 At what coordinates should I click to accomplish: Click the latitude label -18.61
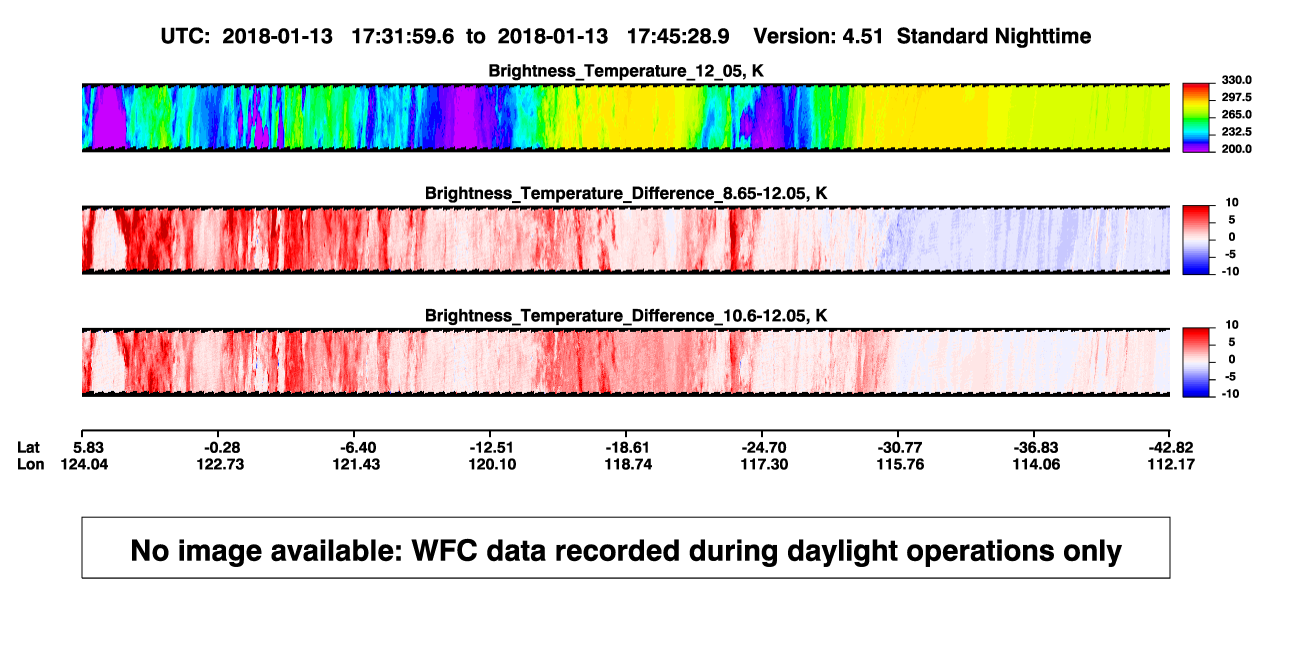coord(626,447)
